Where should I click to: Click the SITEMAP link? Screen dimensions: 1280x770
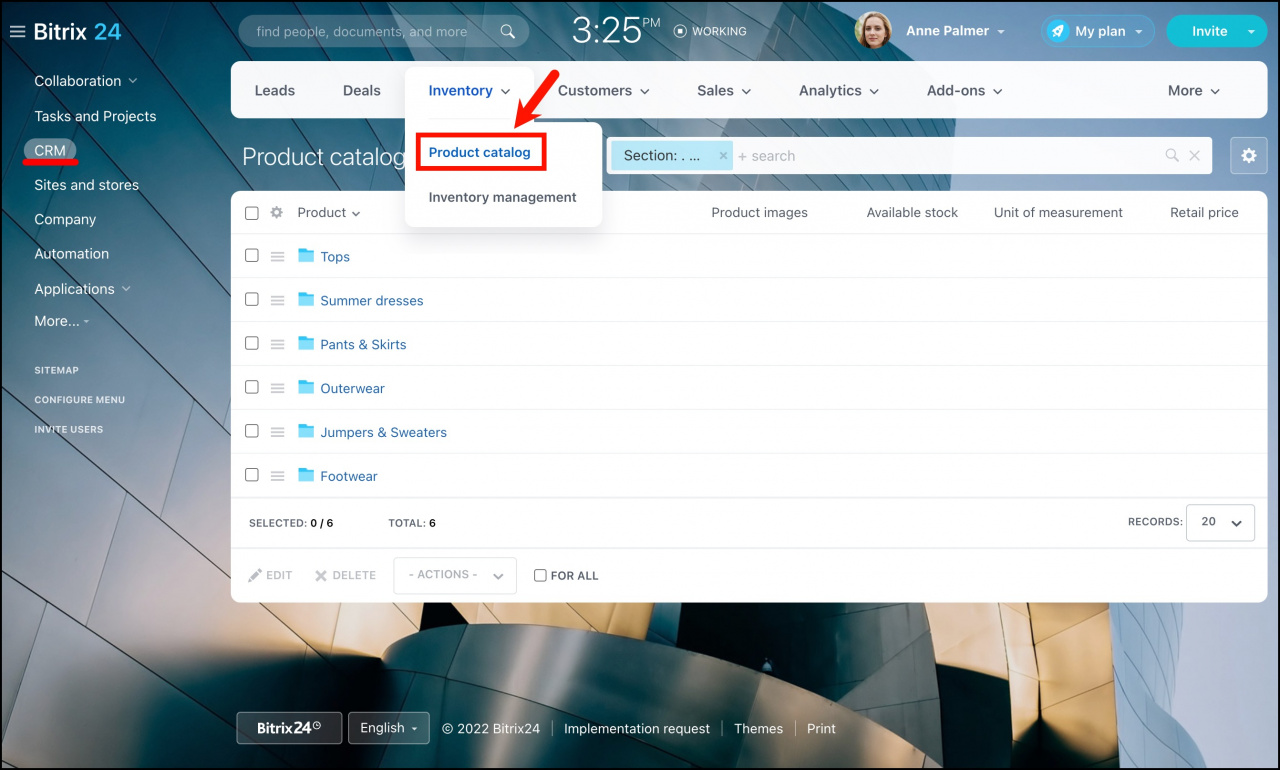(x=56, y=371)
